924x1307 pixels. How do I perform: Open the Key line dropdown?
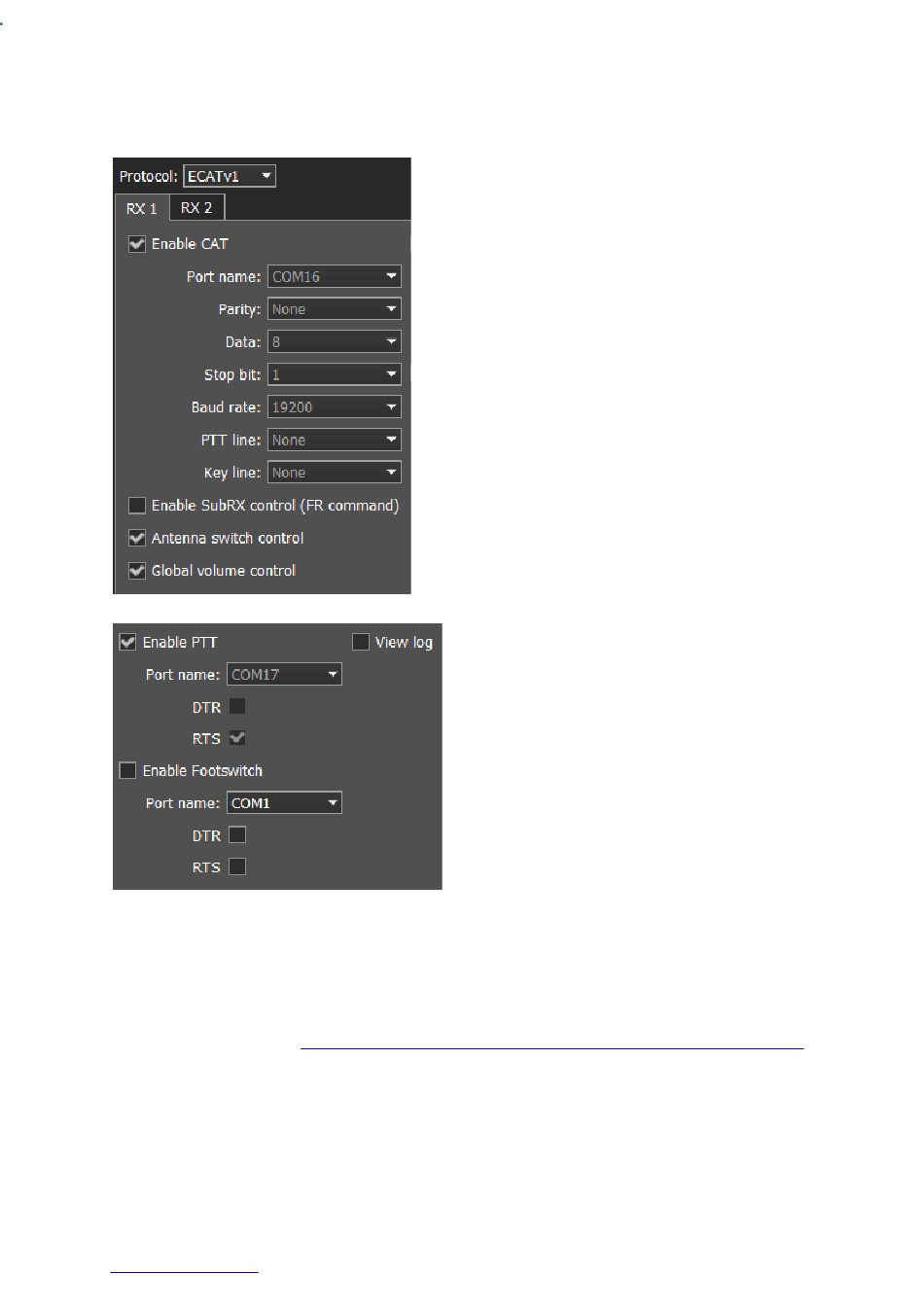coord(335,473)
